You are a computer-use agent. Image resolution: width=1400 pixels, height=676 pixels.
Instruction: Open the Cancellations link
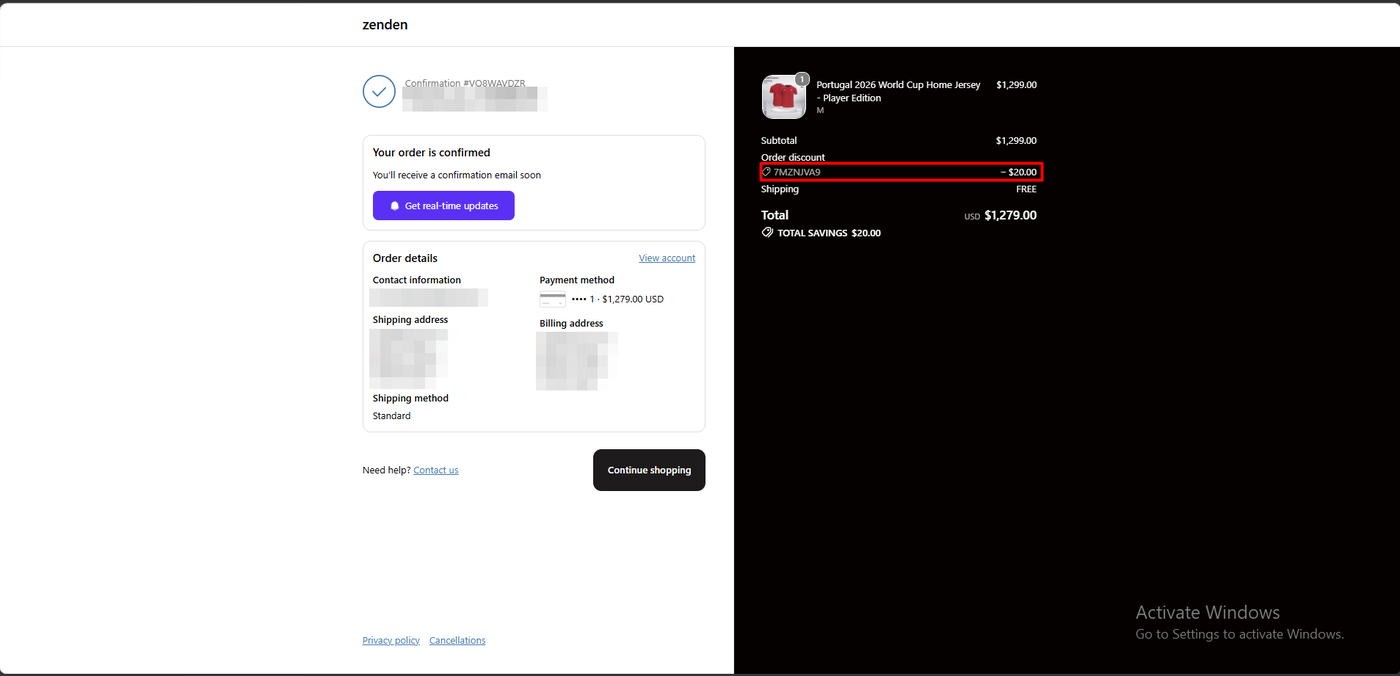pos(457,640)
